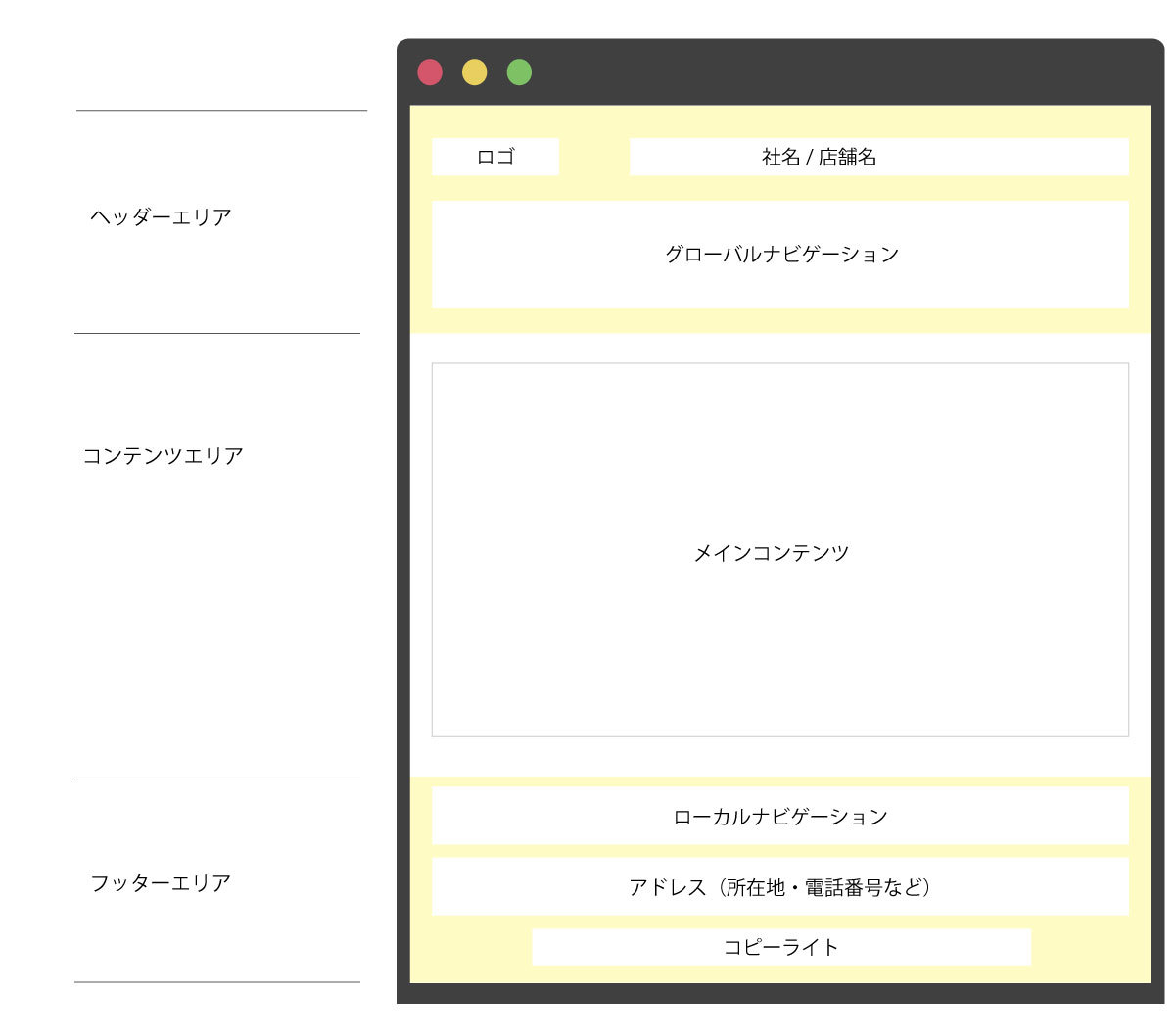
Task: Click the red close dot in window bar
Action: [430, 72]
